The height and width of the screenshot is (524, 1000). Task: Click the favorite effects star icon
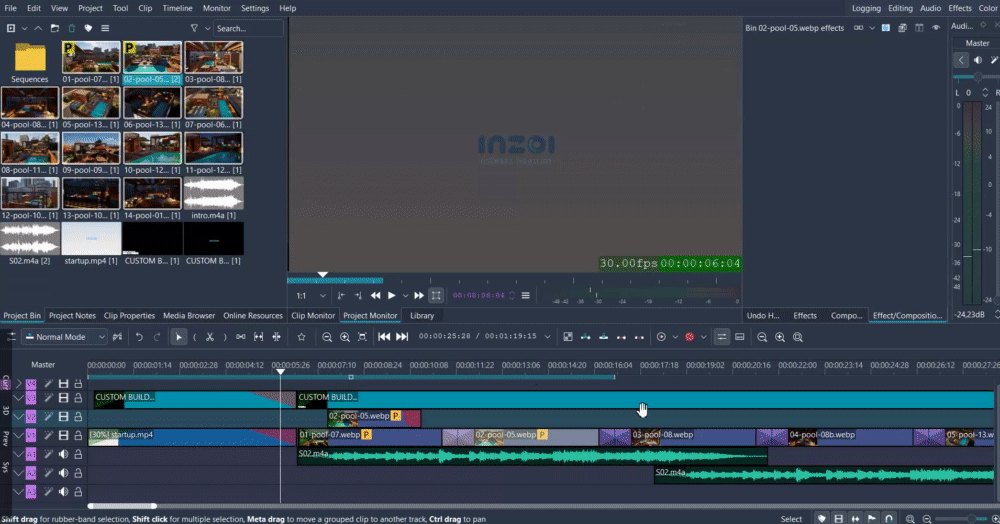point(302,337)
